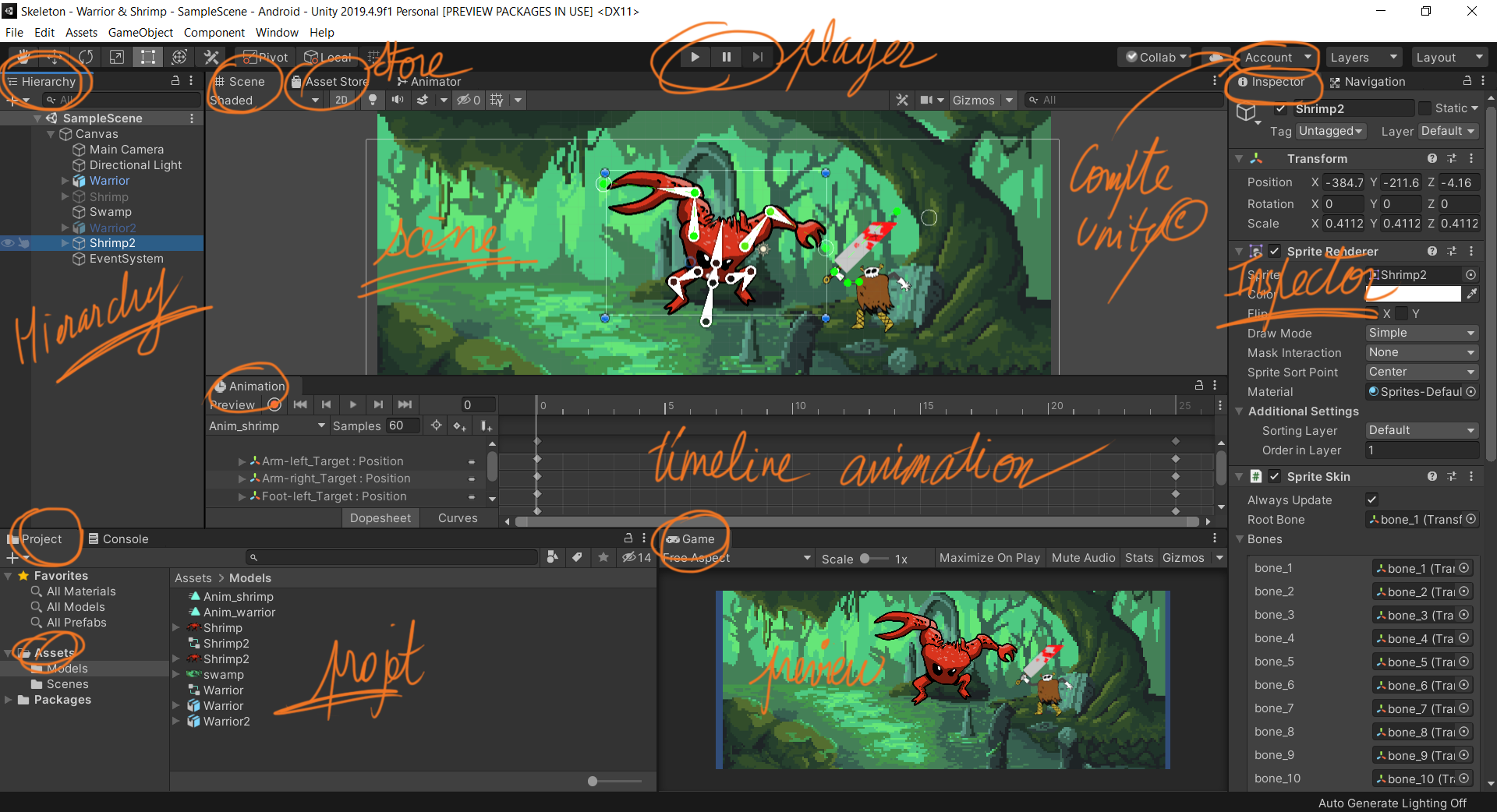Click the Sprite Renderer color swatch
The height and width of the screenshot is (812, 1497).
click(1414, 294)
